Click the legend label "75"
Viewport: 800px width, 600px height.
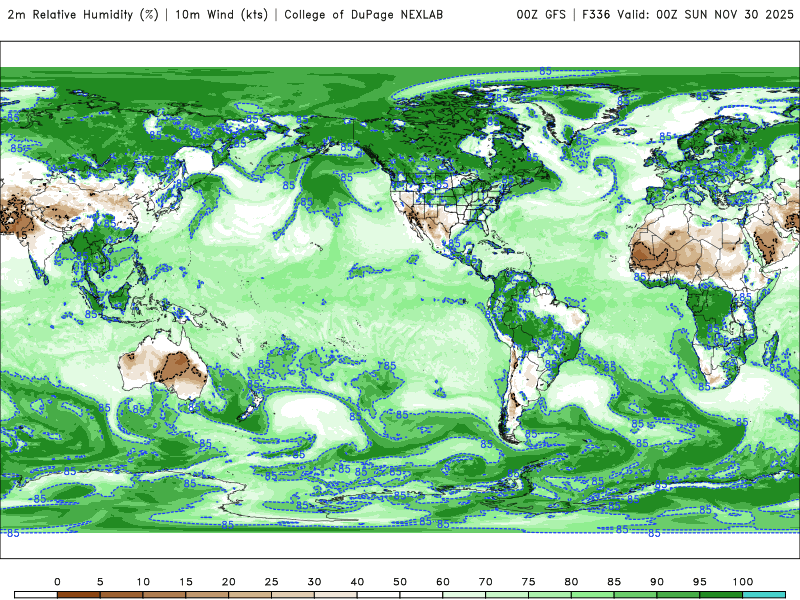point(529,582)
